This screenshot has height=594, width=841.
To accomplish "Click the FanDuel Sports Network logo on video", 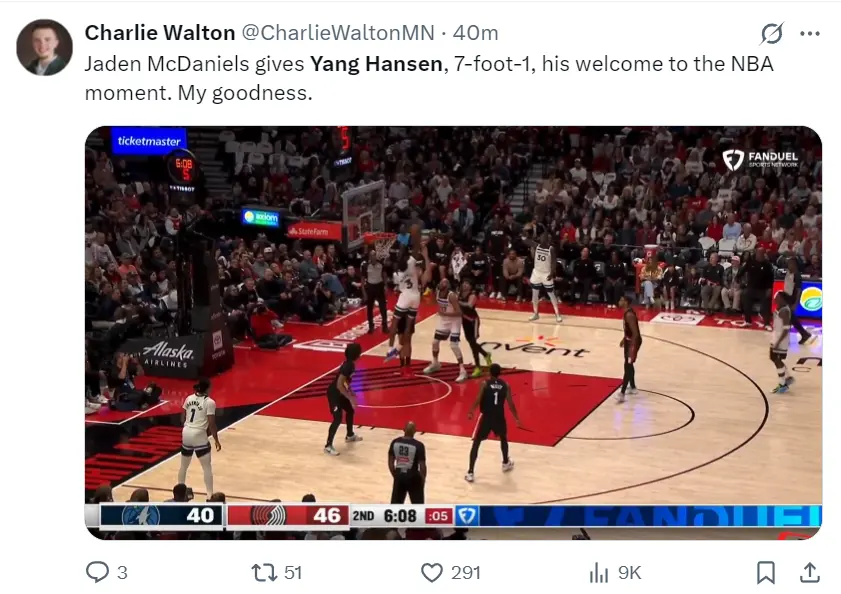I will tap(761, 159).
